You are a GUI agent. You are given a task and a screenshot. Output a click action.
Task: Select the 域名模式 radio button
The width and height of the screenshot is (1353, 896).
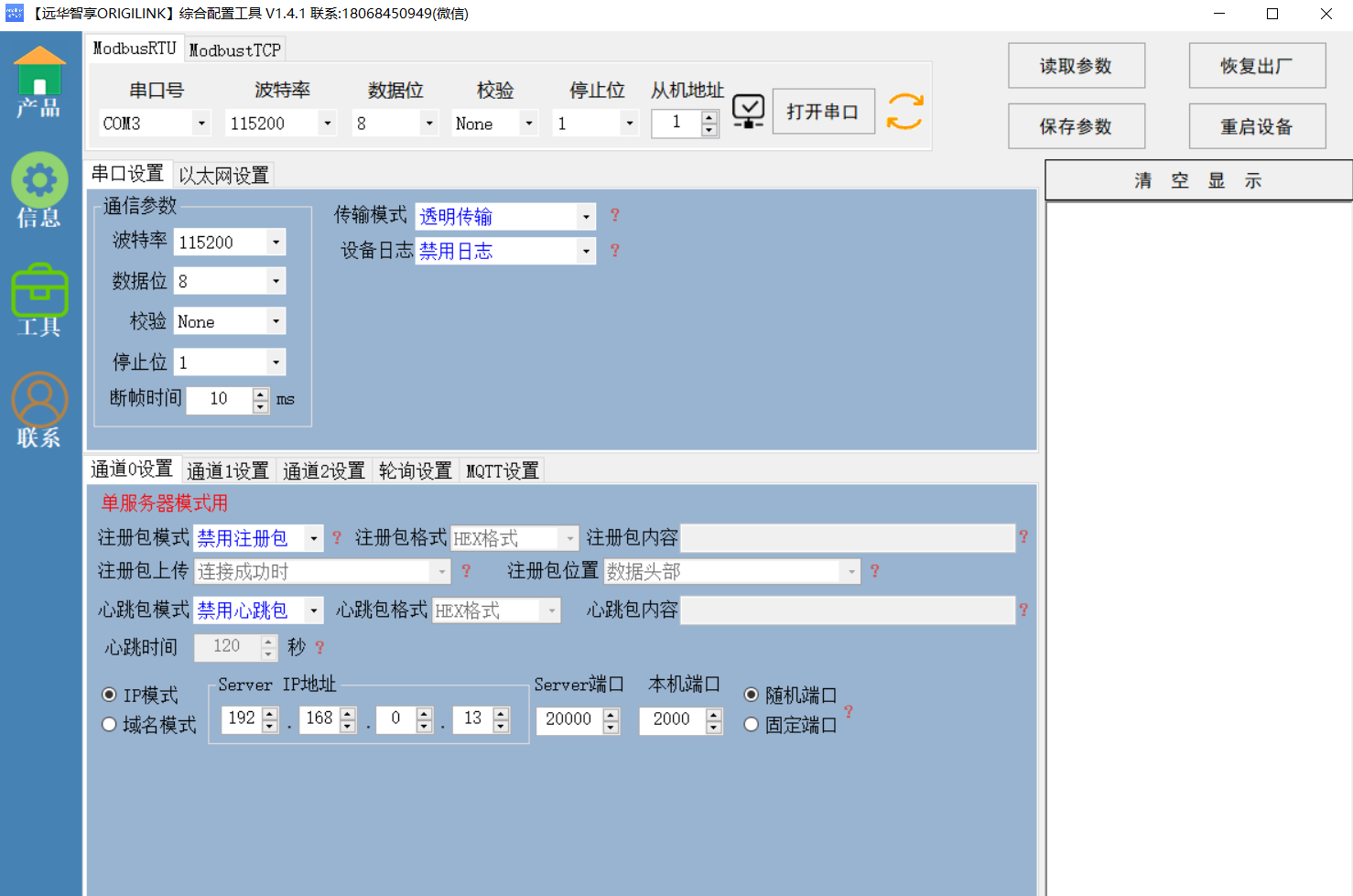pos(110,725)
